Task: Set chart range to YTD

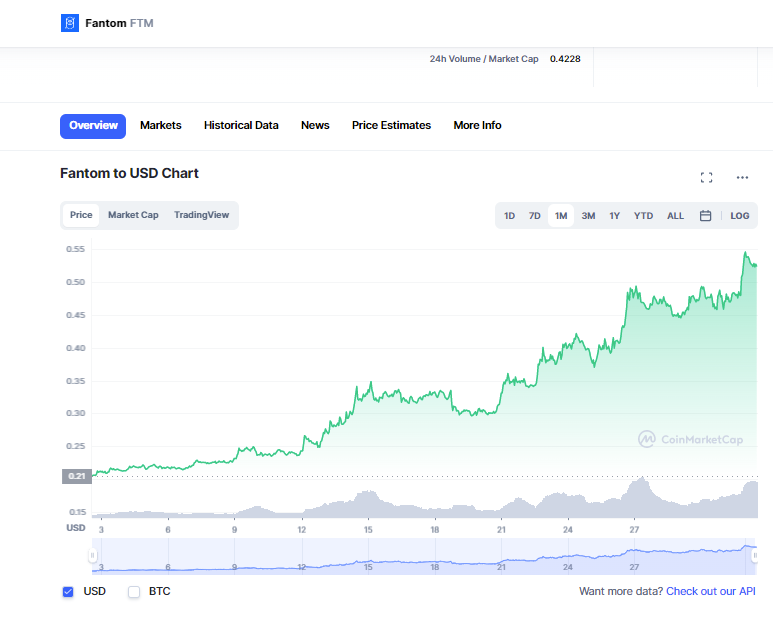Action: click(x=643, y=216)
